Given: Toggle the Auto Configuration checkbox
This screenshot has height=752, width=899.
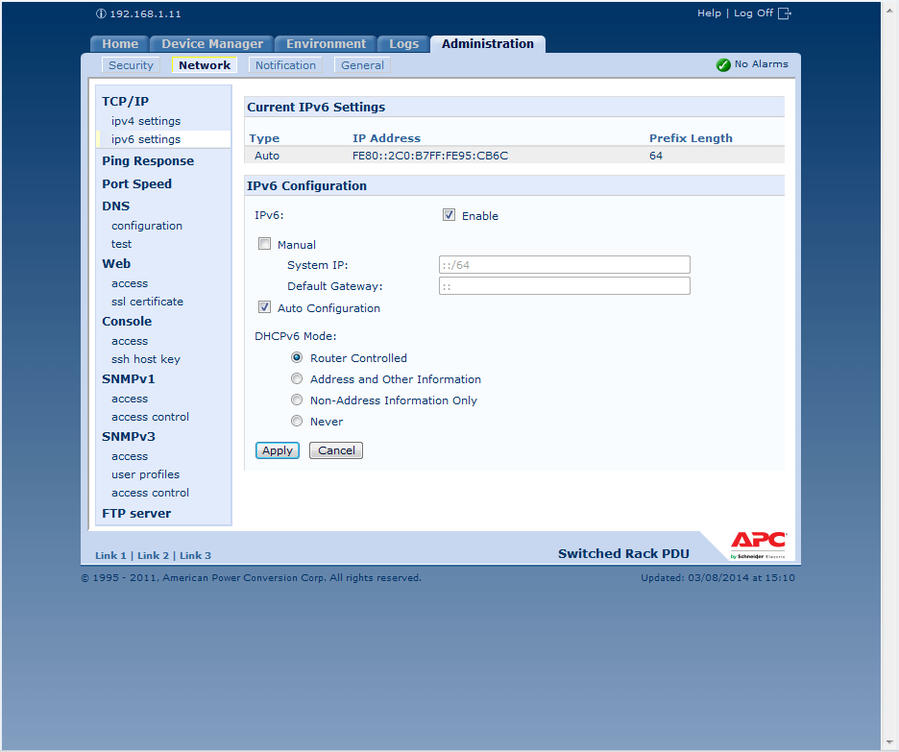Looking at the screenshot, I should point(265,308).
